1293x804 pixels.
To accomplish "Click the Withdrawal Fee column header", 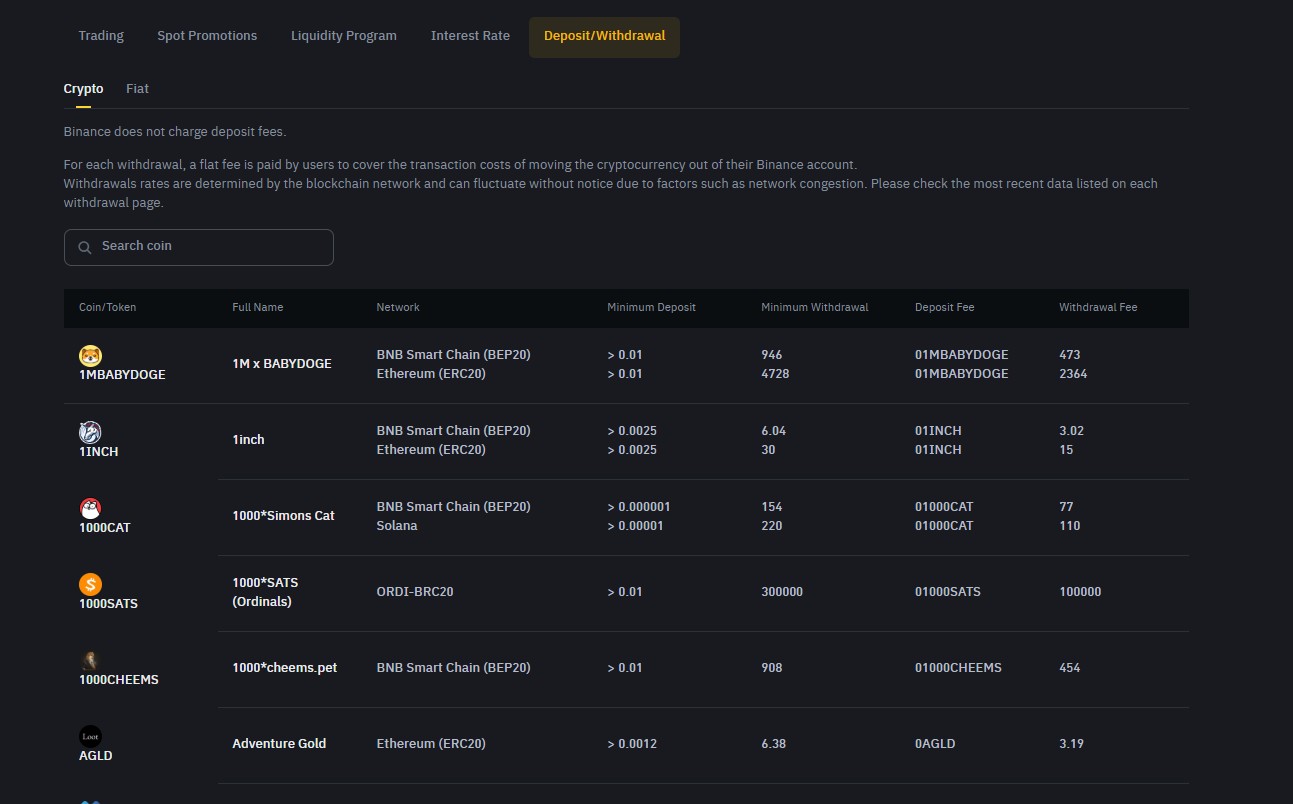I will point(1097,308).
